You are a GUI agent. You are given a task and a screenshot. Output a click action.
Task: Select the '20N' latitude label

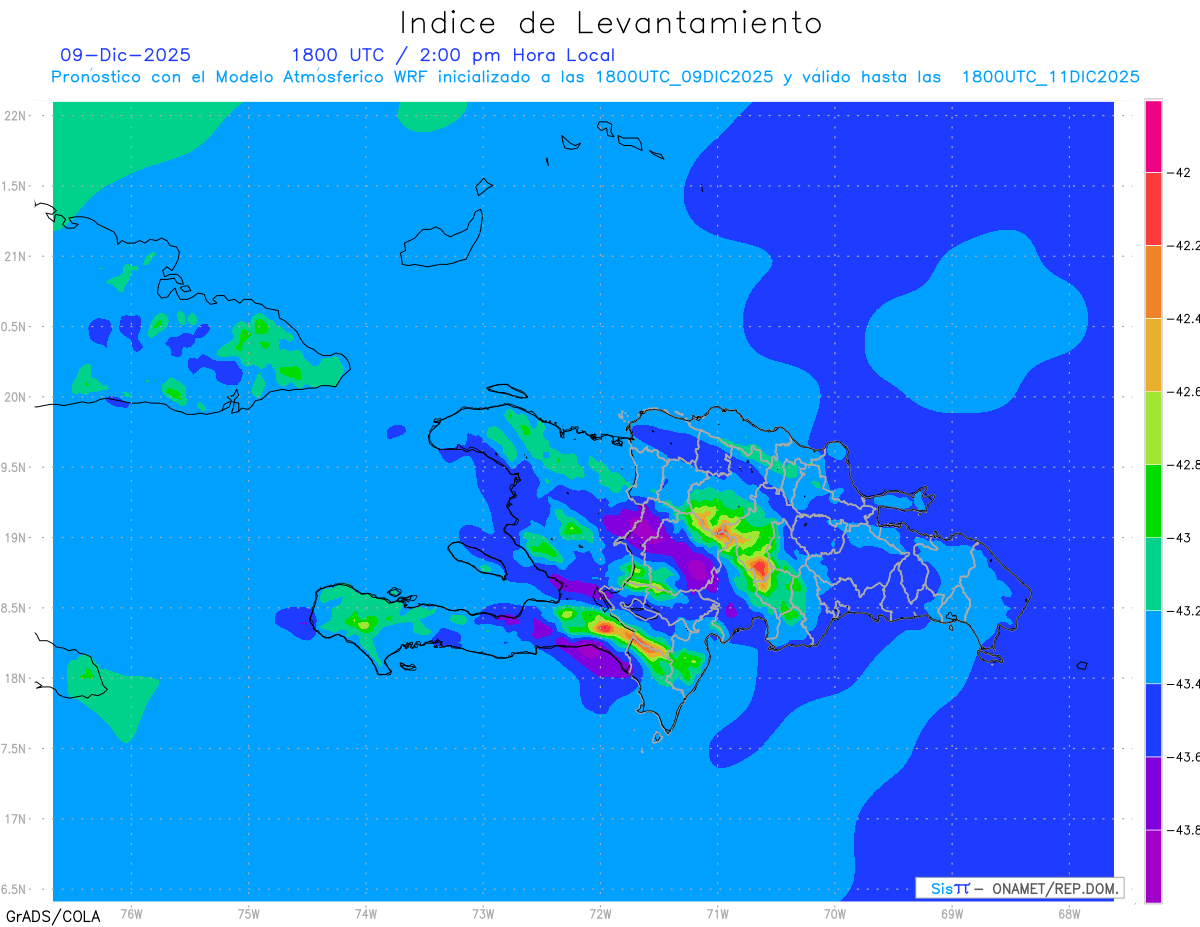[x=16, y=397]
